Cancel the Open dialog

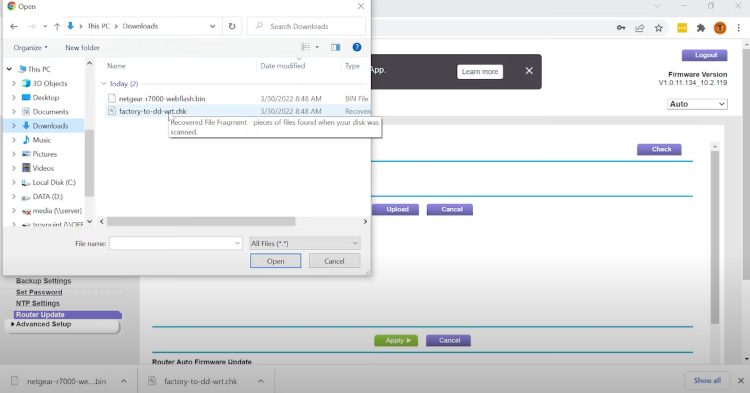point(334,261)
